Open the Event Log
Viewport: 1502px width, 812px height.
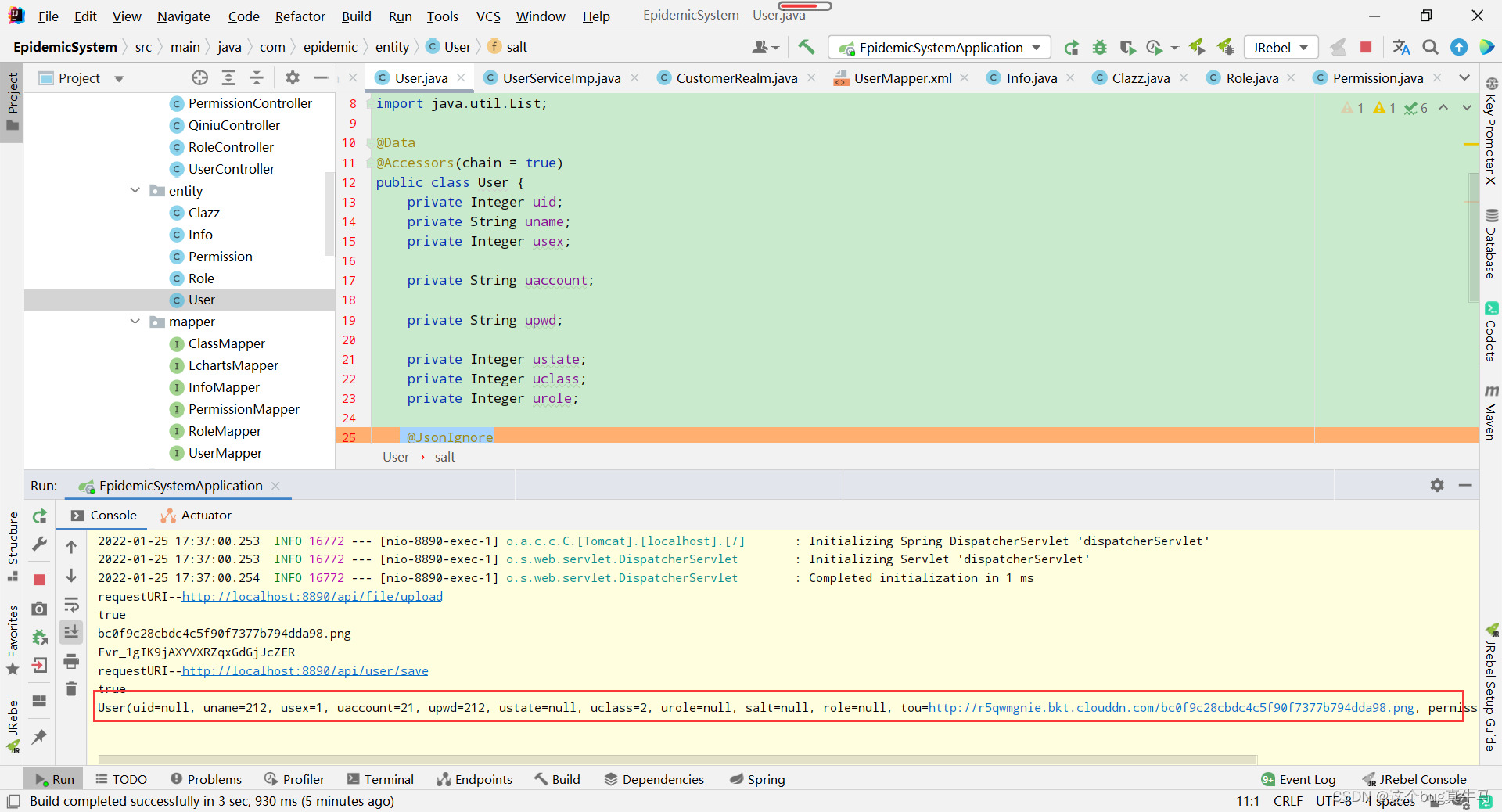point(1306,778)
